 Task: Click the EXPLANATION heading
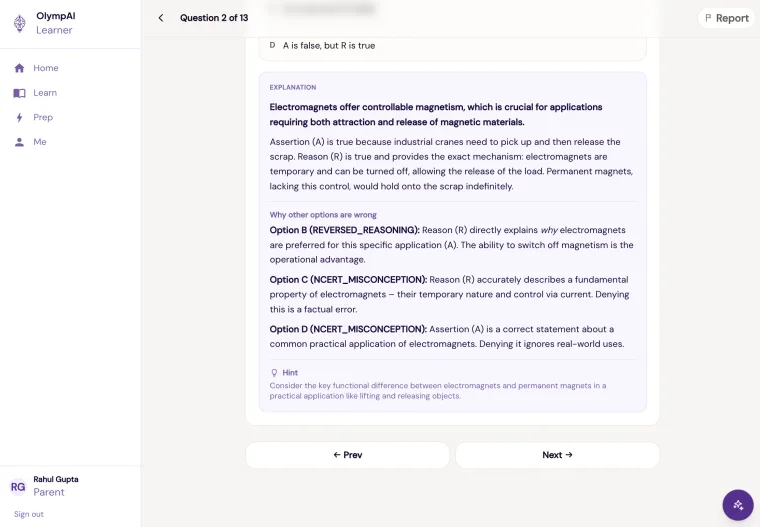[293, 87]
